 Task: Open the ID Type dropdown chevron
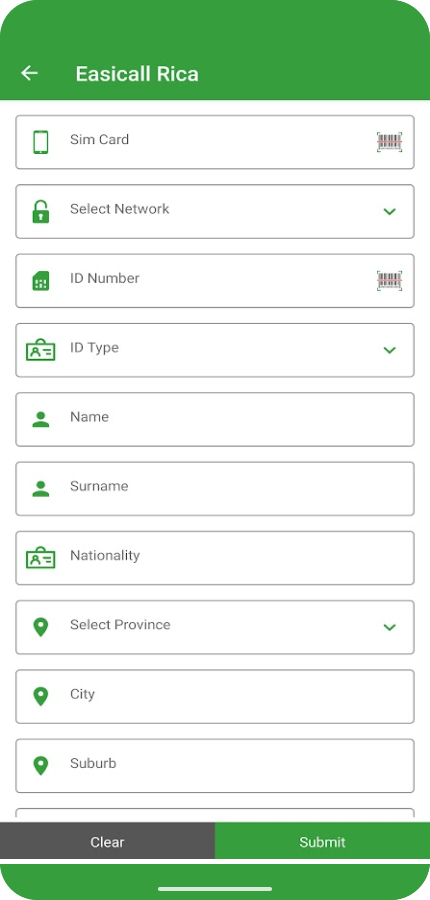389,350
